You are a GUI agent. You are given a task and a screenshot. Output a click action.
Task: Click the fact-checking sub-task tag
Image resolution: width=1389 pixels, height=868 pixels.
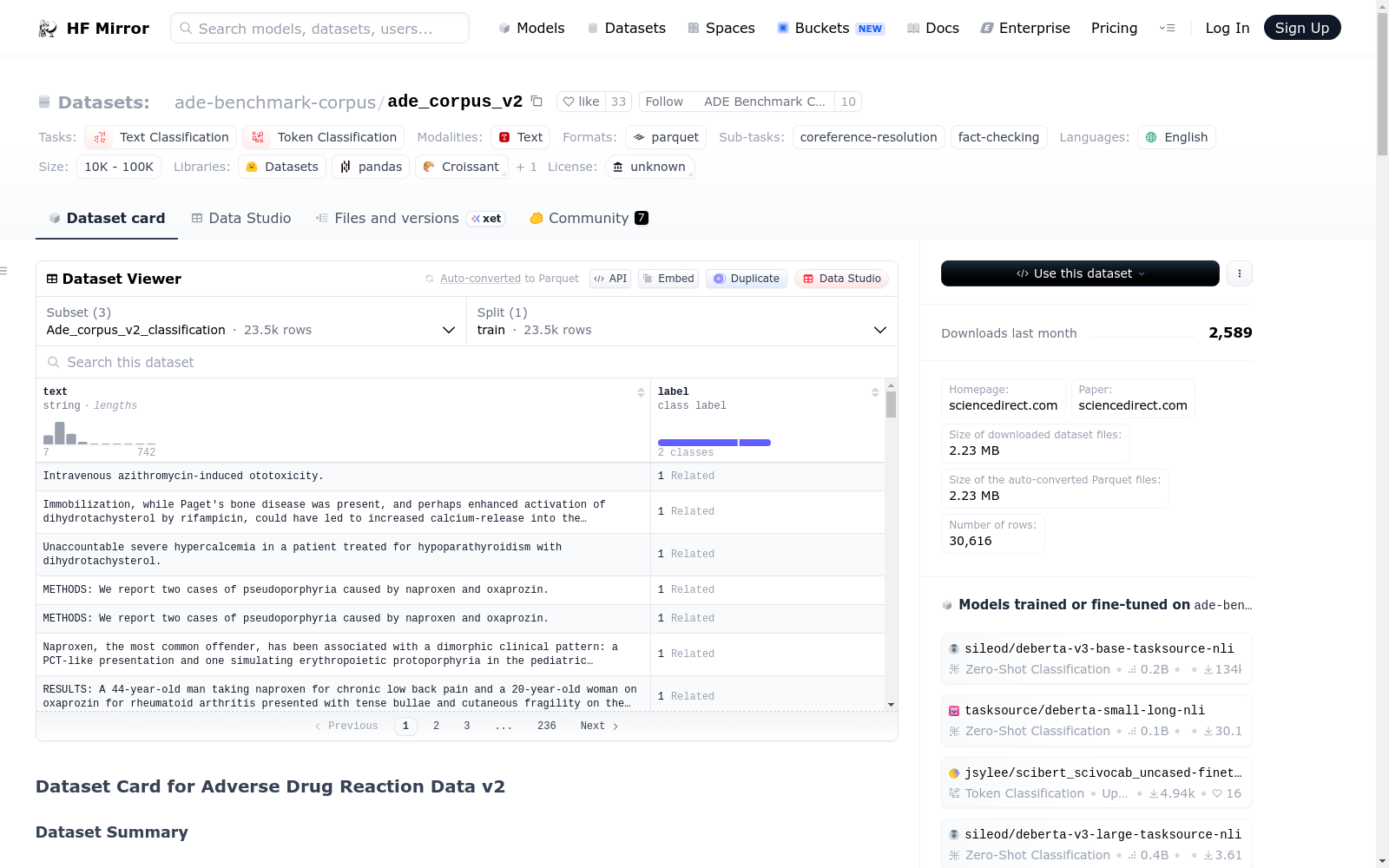pyautogui.click(x=998, y=137)
